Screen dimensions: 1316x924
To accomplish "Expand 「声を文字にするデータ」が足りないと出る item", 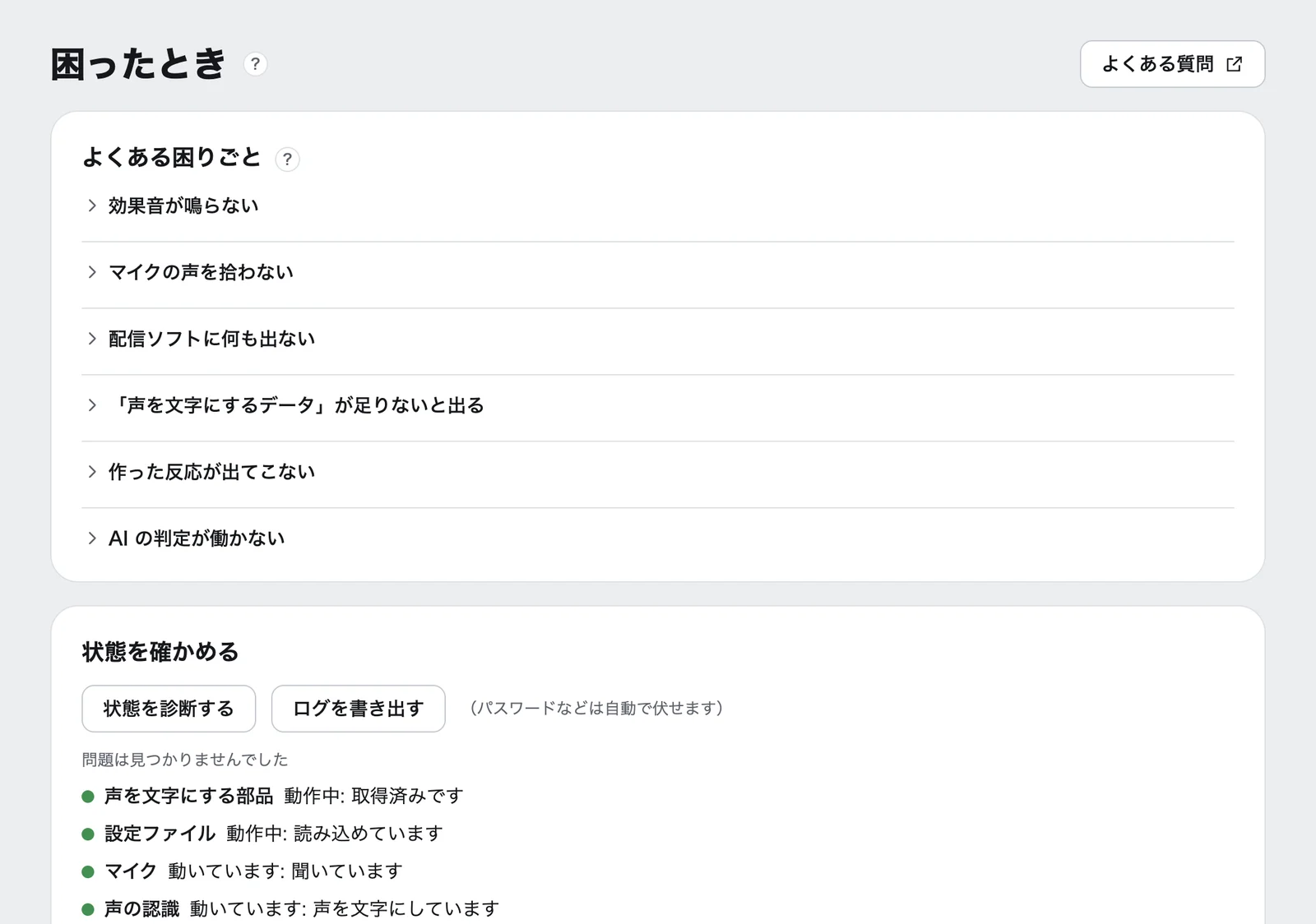I will [658, 405].
